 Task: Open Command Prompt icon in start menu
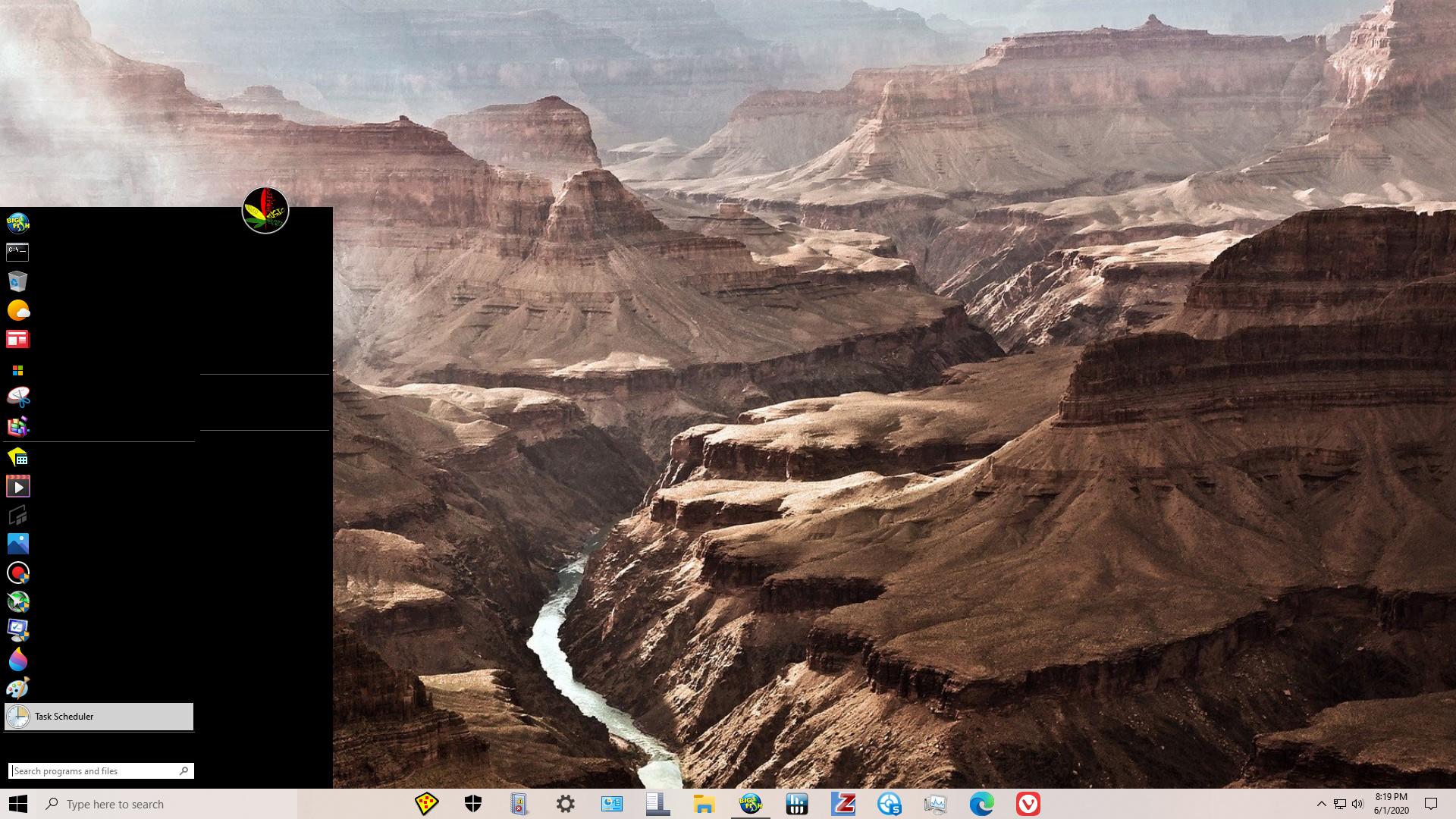pyautogui.click(x=17, y=252)
